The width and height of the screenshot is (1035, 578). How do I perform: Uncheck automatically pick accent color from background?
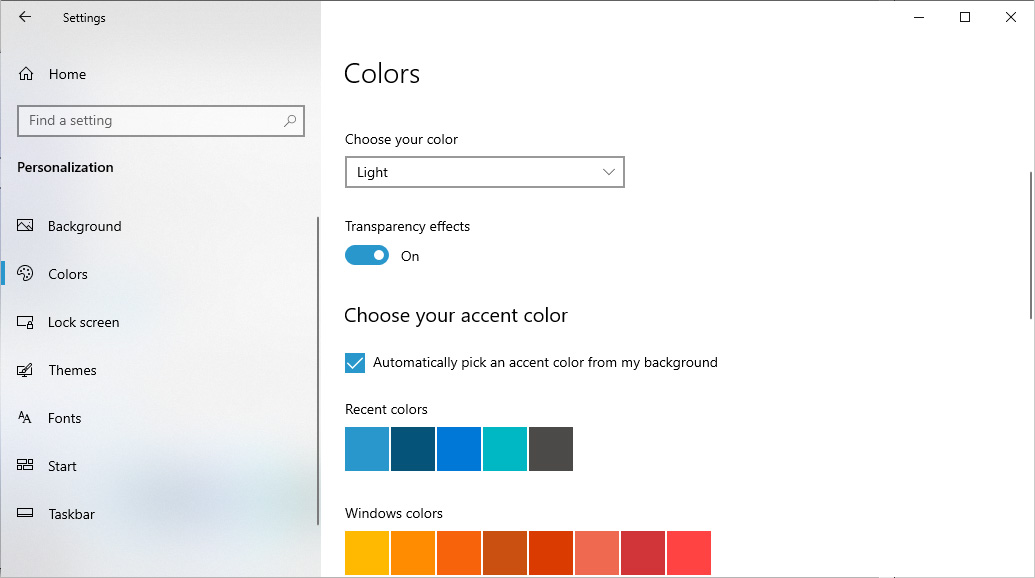tap(355, 362)
